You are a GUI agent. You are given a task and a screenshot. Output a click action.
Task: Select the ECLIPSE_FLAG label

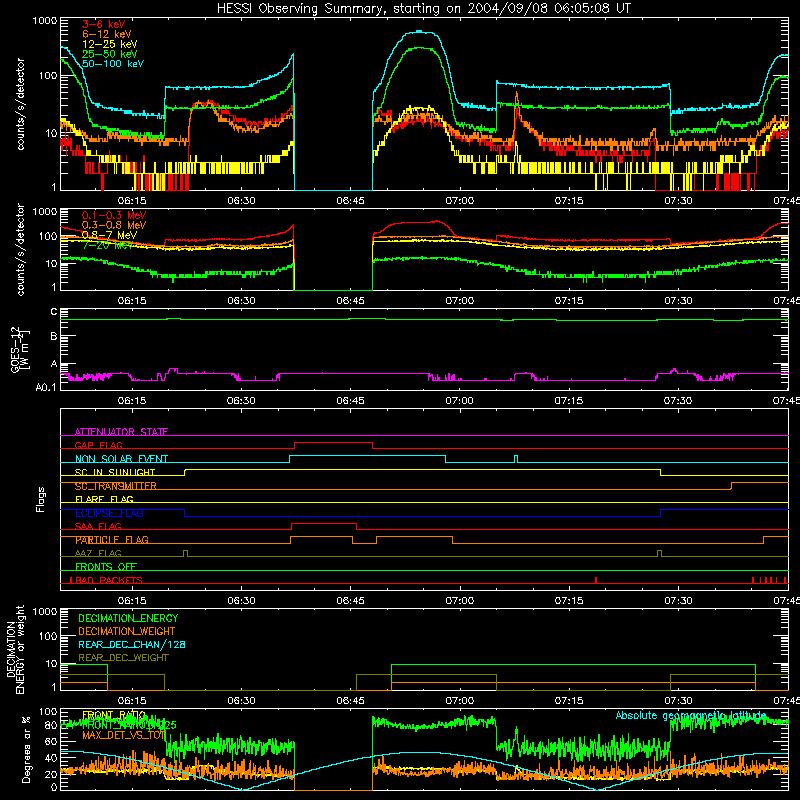[x=109, y=513]
